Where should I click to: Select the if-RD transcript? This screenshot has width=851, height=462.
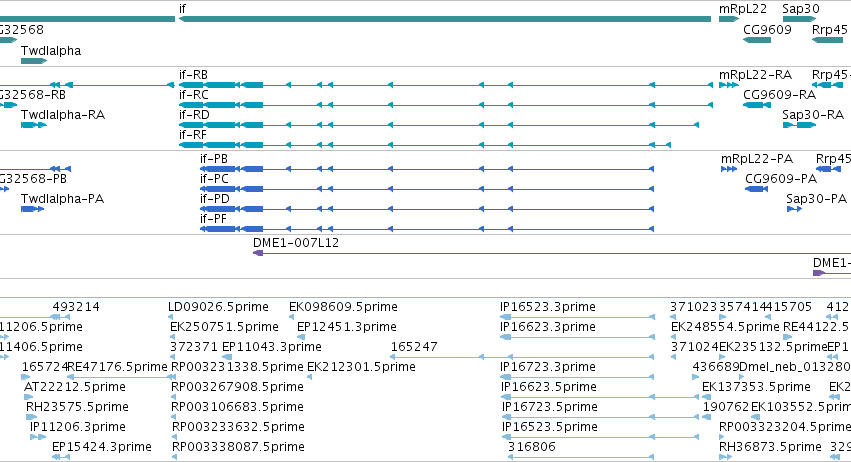[x=439, y=125]
